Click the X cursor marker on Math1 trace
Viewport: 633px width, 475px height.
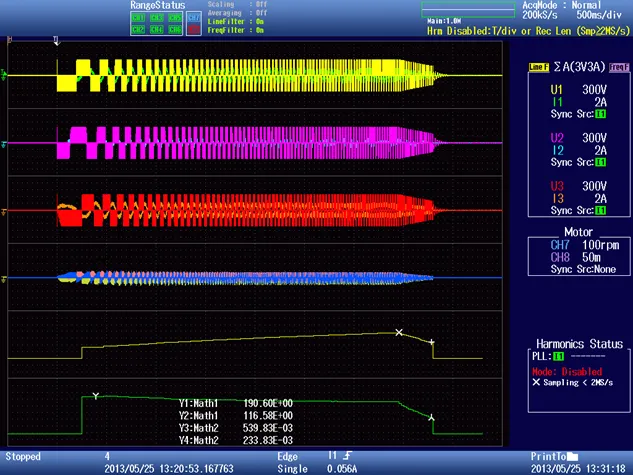point(399,333)
